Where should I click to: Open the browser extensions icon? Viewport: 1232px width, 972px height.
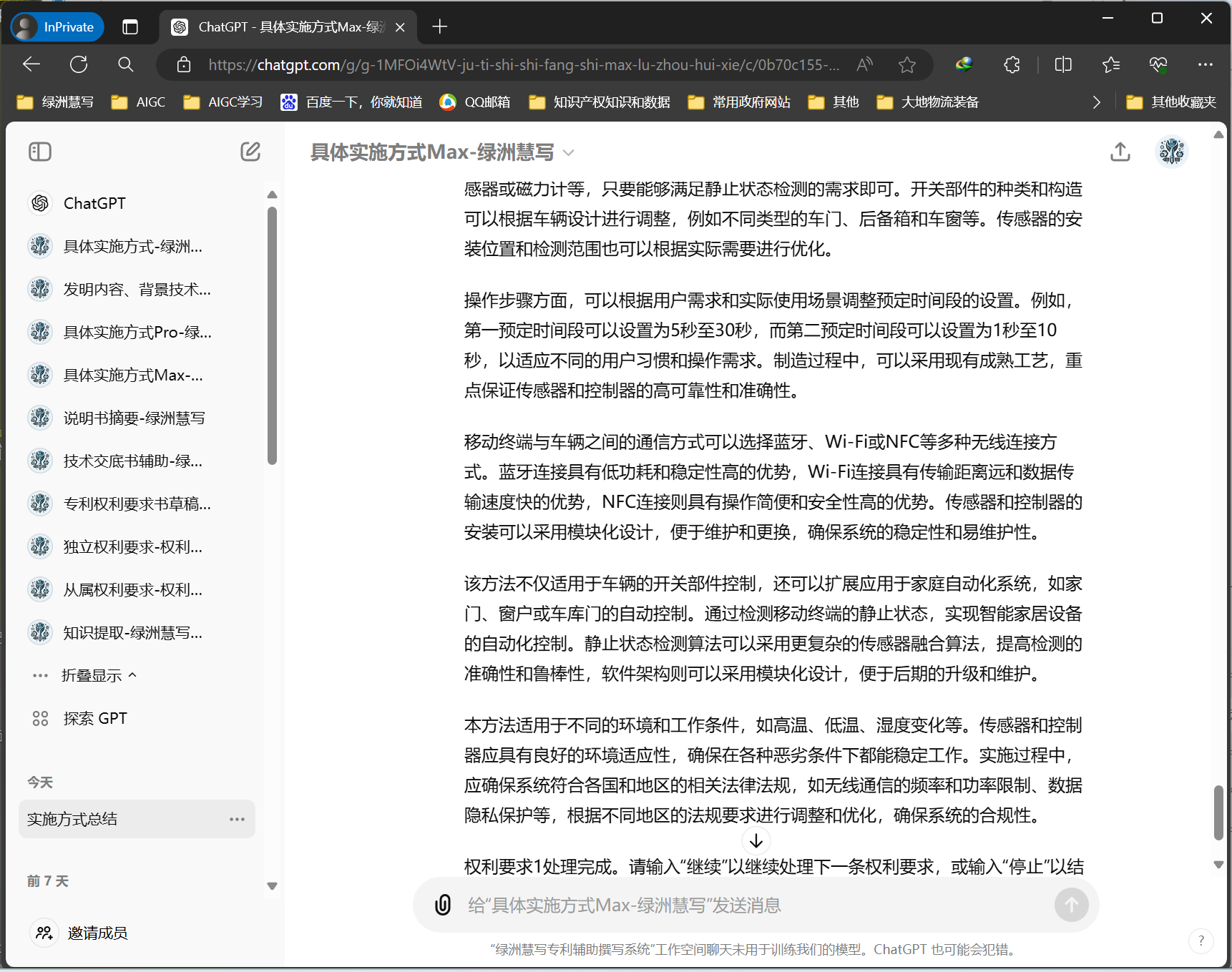point(1011,64)
